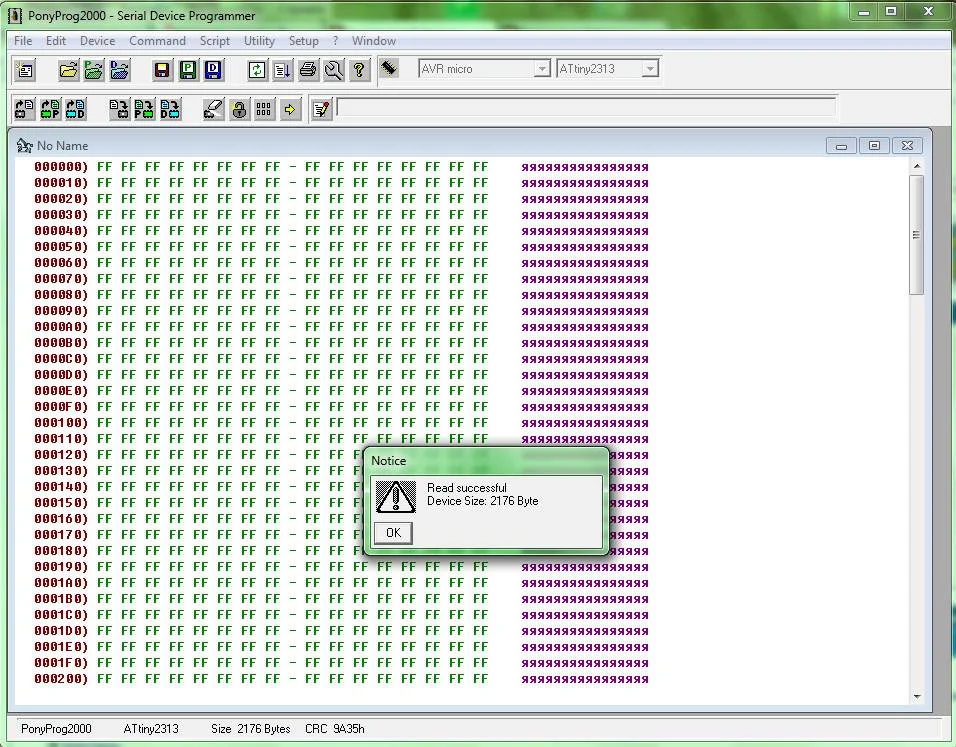Click the Read Device icon
The width and height of the screenshot is (956, 747).
click(24, 109)
